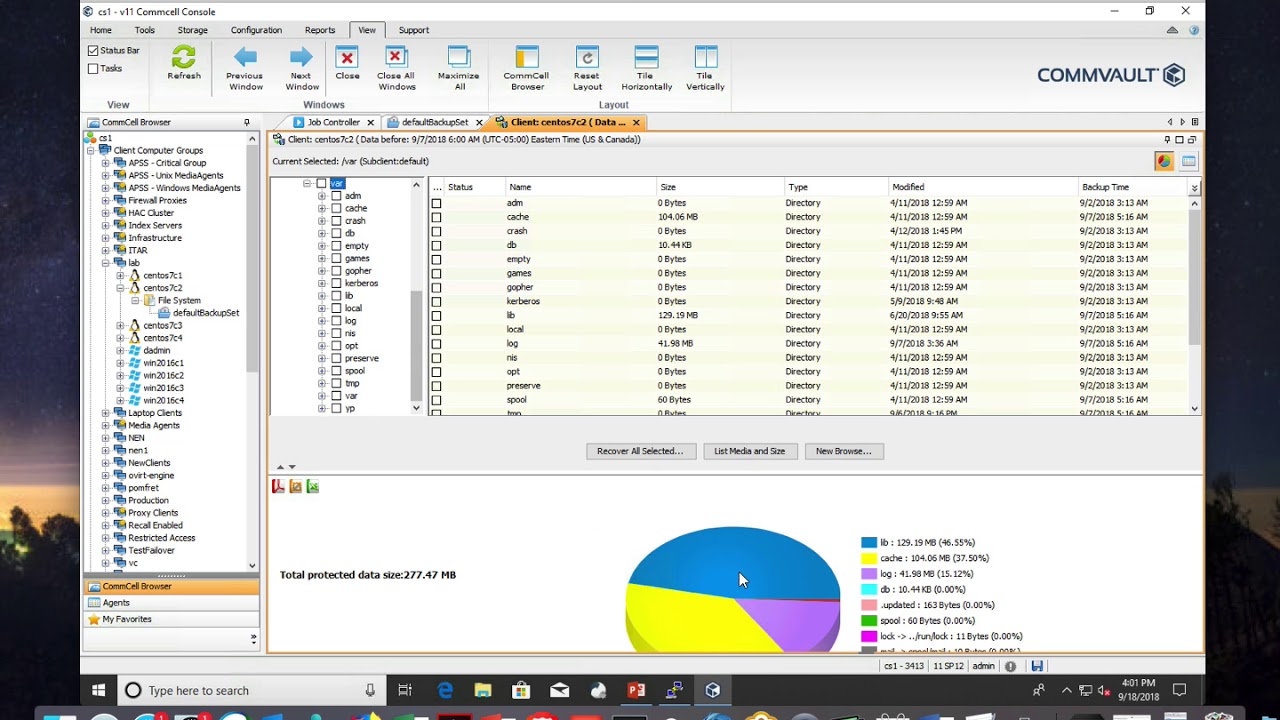Click the yellow cache legend swatch
This screenshot has width=1280, height=720.
click(869, 558)
